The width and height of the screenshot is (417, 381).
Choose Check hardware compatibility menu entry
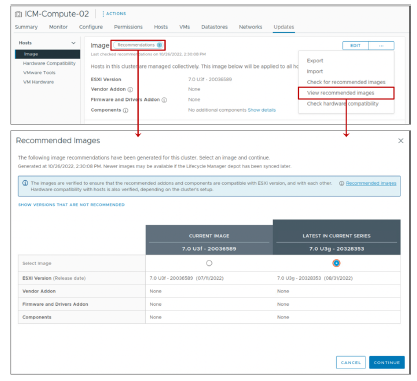click(343, 104)
